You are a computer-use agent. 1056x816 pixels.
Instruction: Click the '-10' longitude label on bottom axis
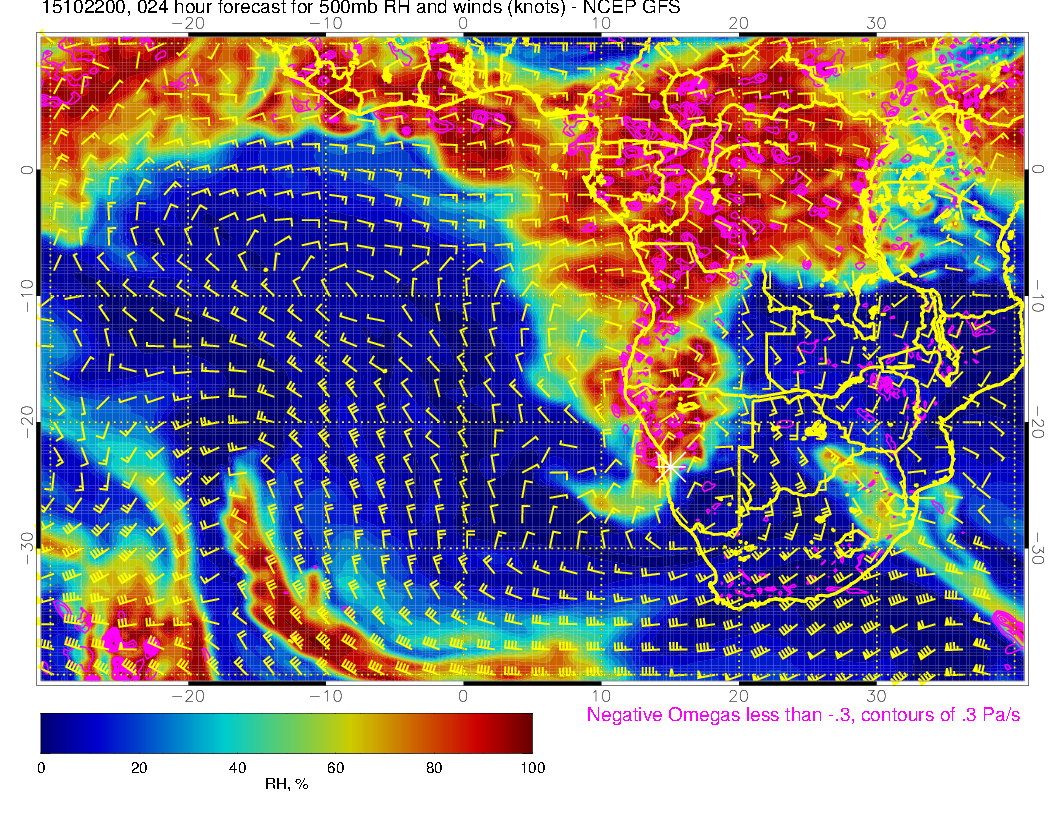coord(325,695)
